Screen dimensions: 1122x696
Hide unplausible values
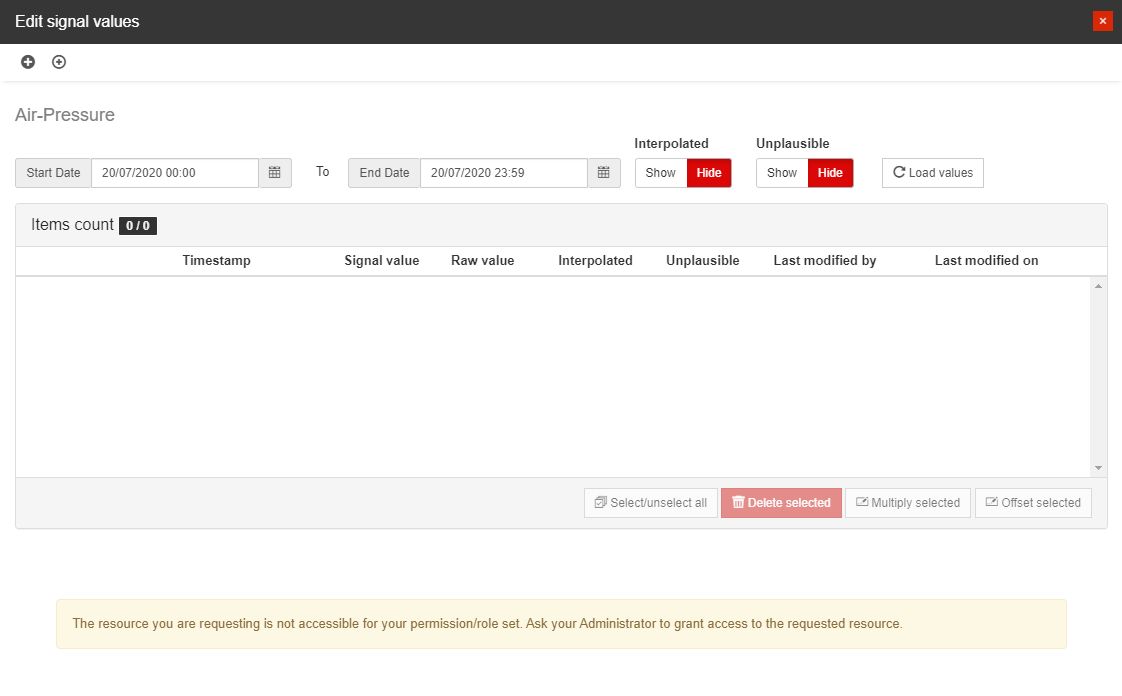[x=830, y=173]
